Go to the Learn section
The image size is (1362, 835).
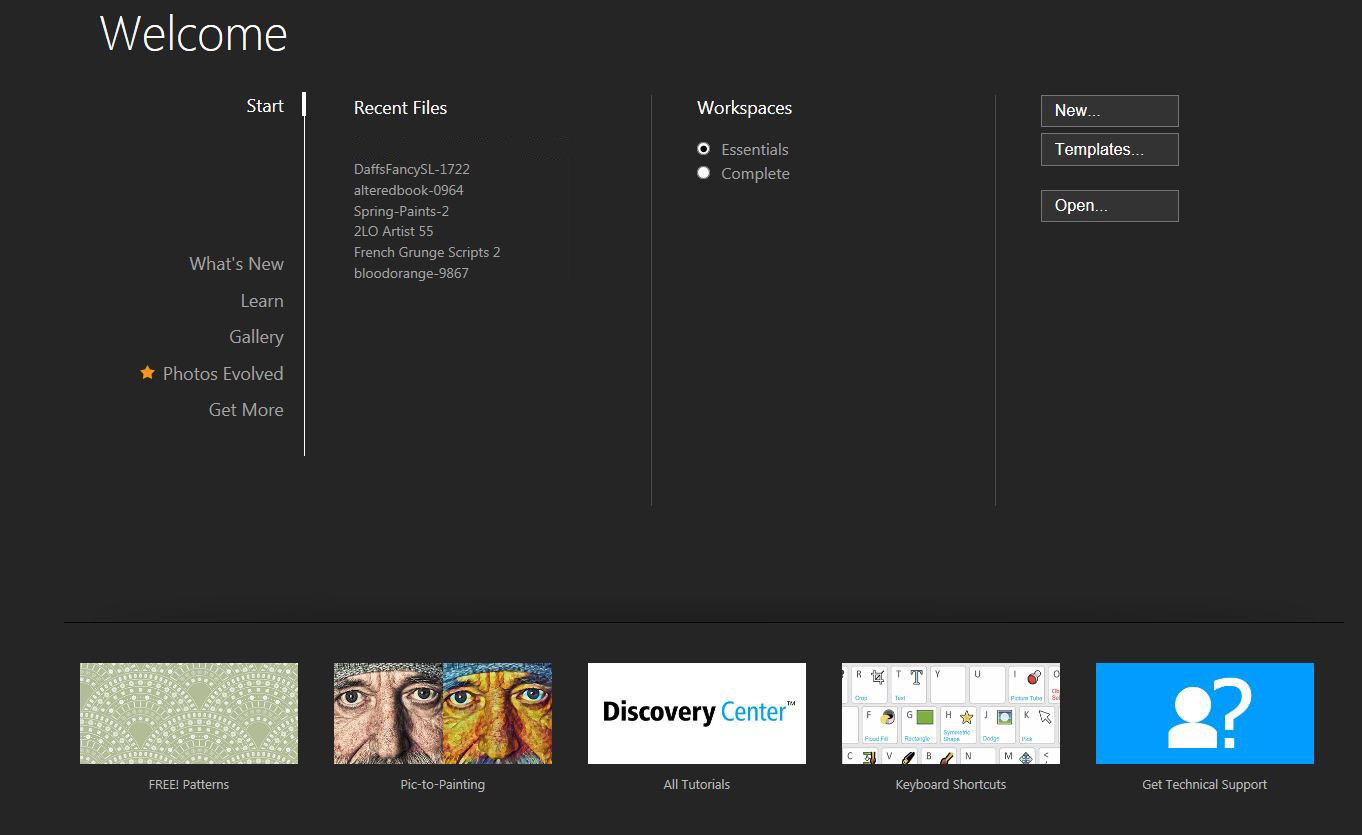(x=262, y=300)
